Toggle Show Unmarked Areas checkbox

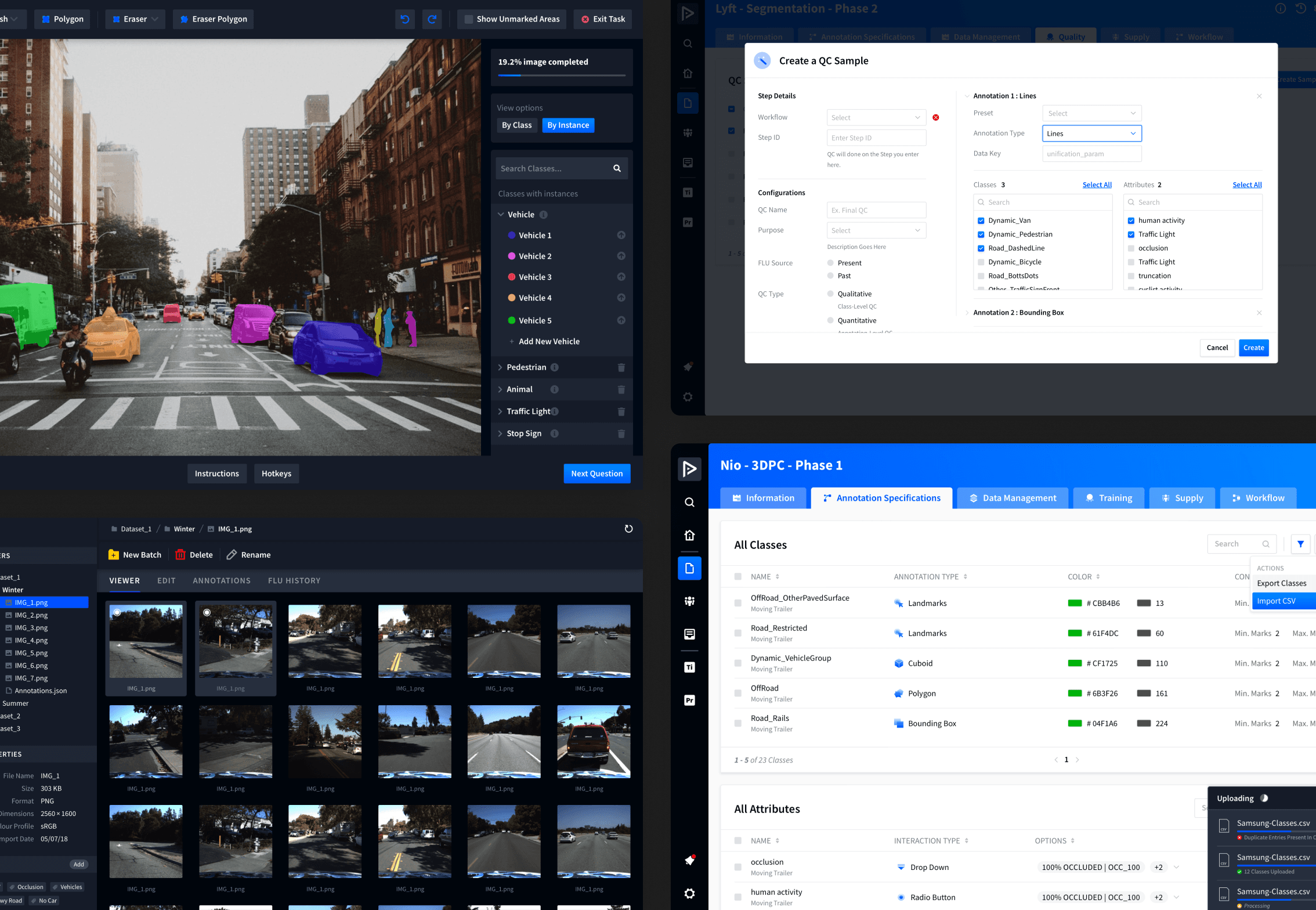[x=469, y=19]
